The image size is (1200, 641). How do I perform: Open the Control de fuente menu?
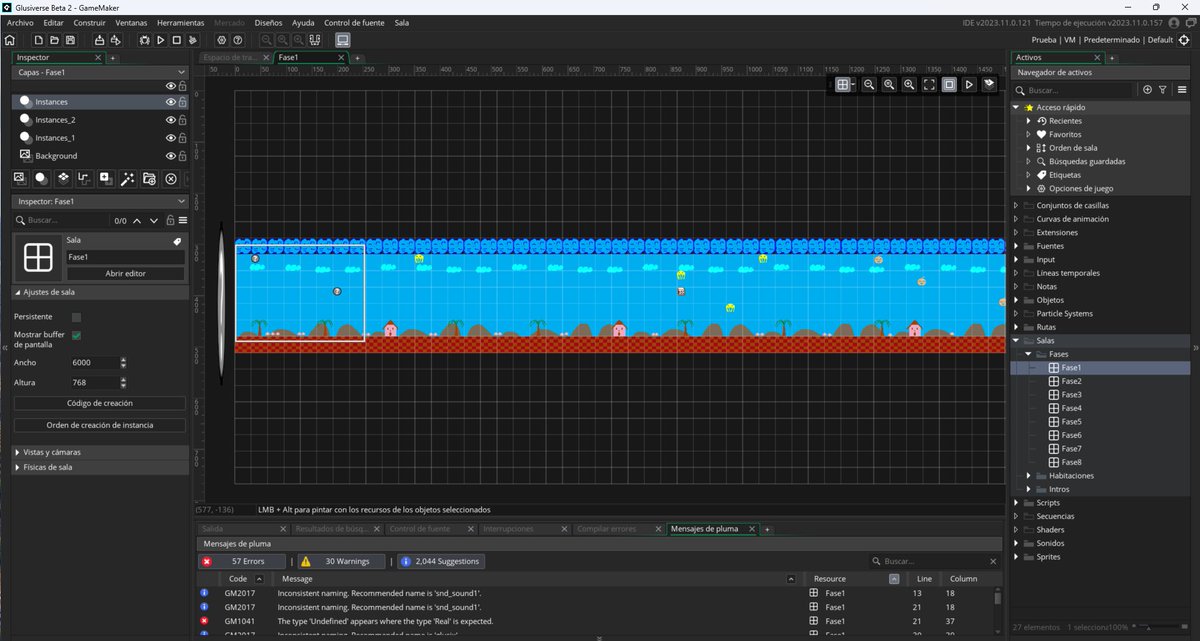(x=355, y=22)
